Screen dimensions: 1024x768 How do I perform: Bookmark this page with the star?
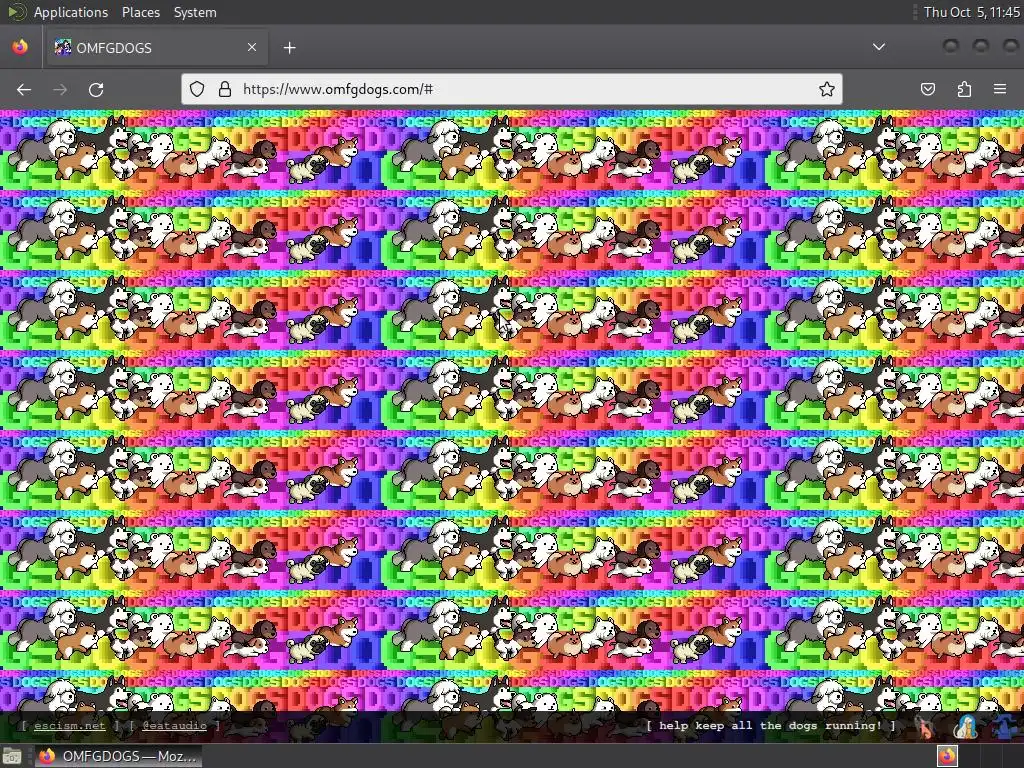click(x=827, y=89)
